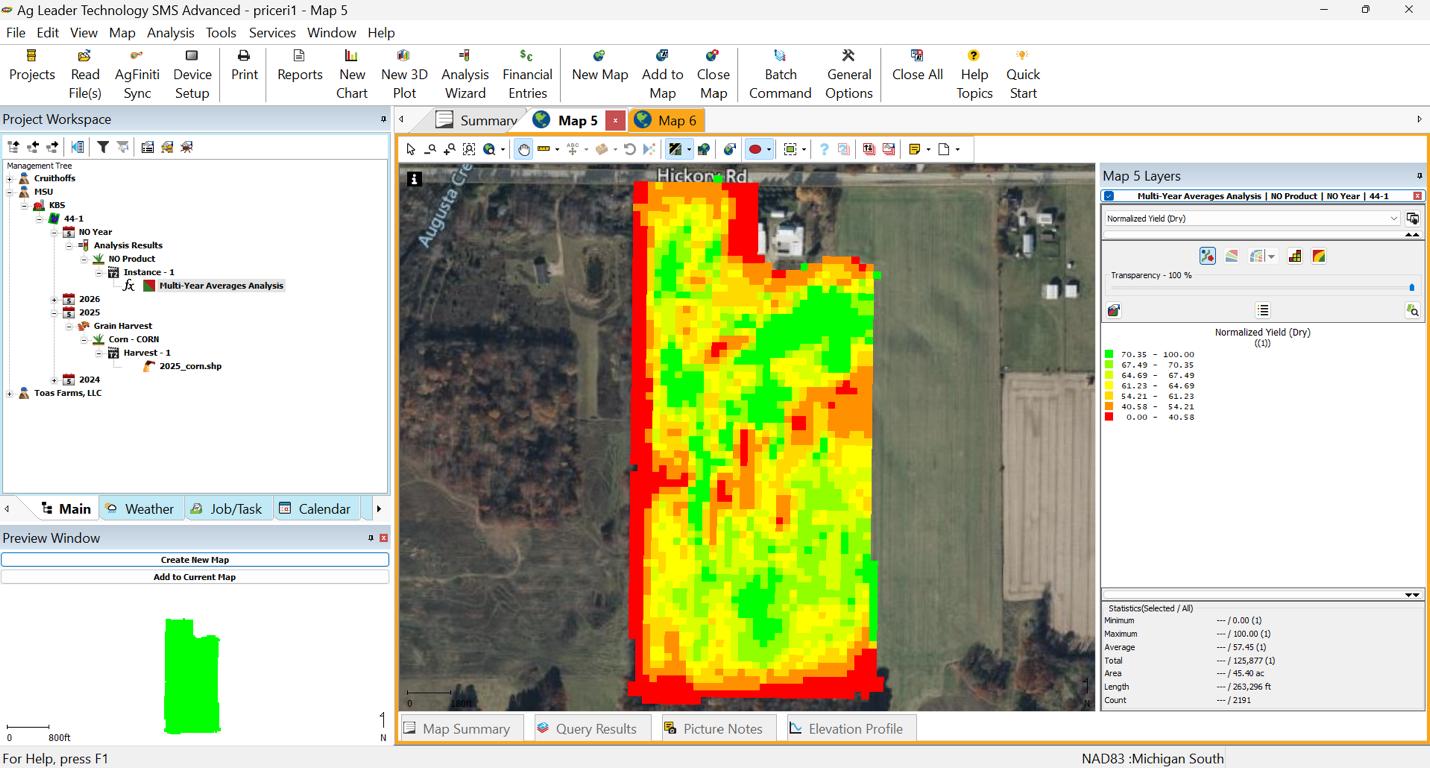Expand the Toas Farms, LLC node
The width and height of the screenshot is (1430, 768).
[10, 393]
